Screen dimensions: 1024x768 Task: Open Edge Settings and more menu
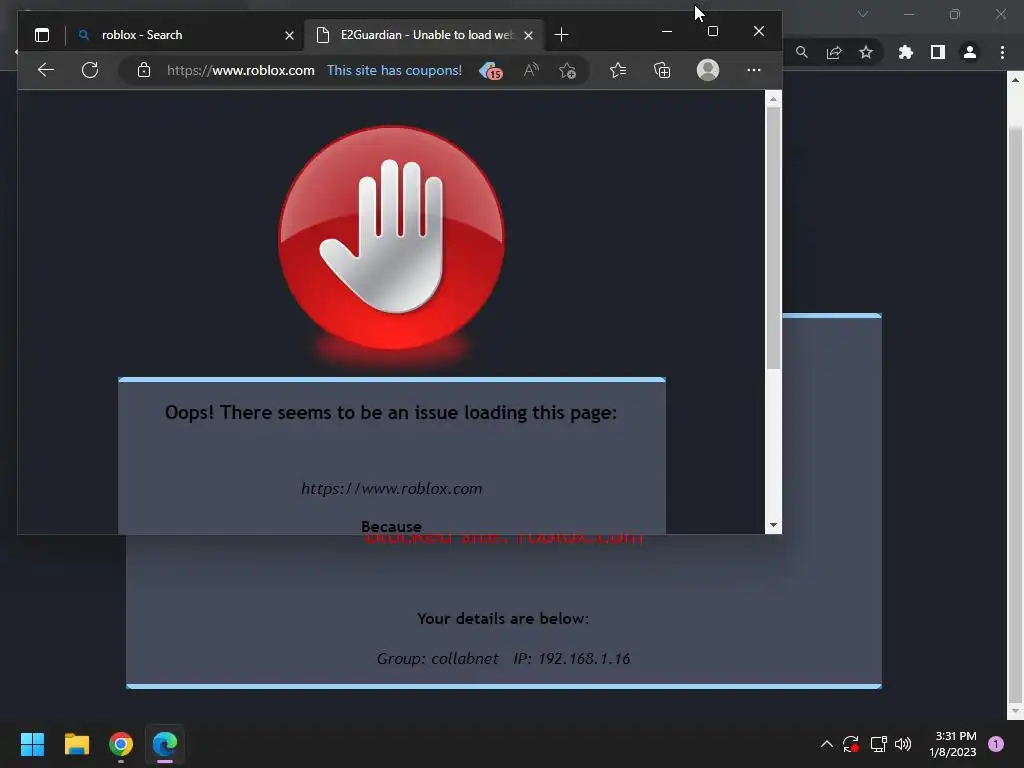(754, 70)
